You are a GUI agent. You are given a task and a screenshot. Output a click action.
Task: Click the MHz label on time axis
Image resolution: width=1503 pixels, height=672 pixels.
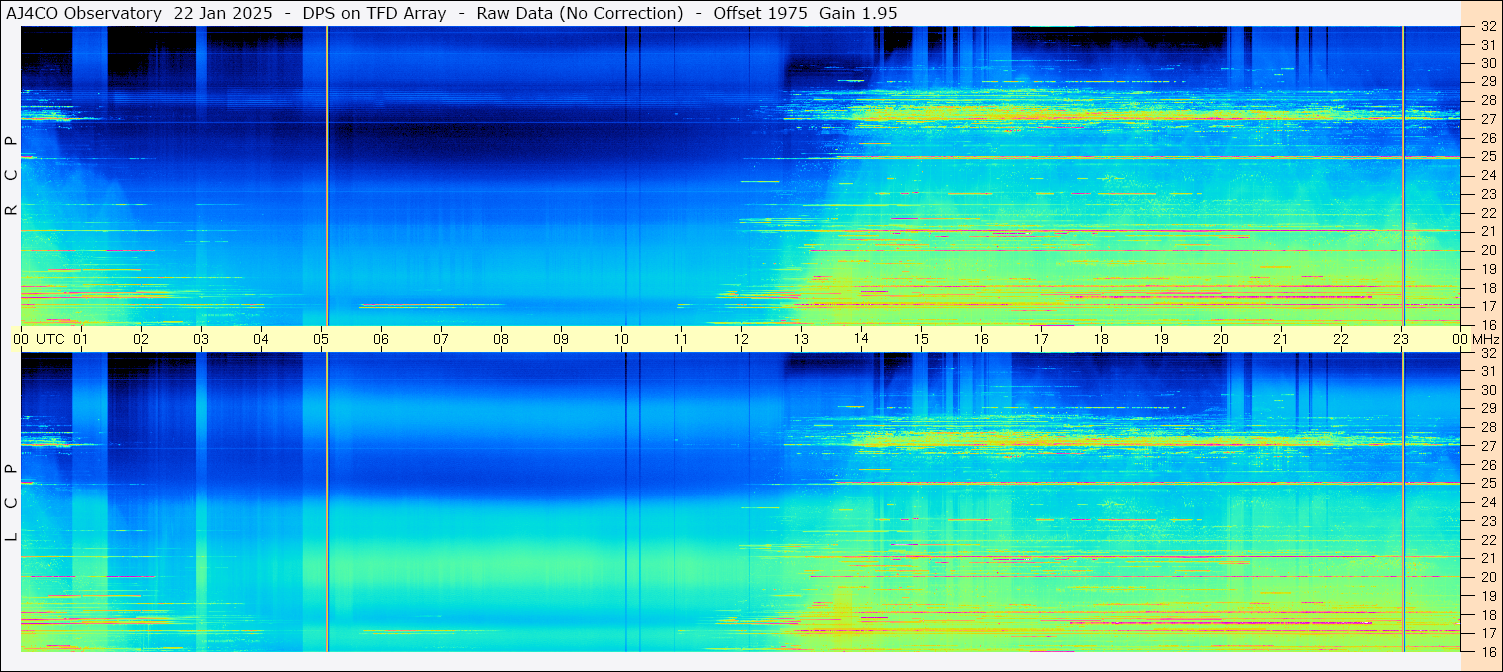[x=1485, y=339]
